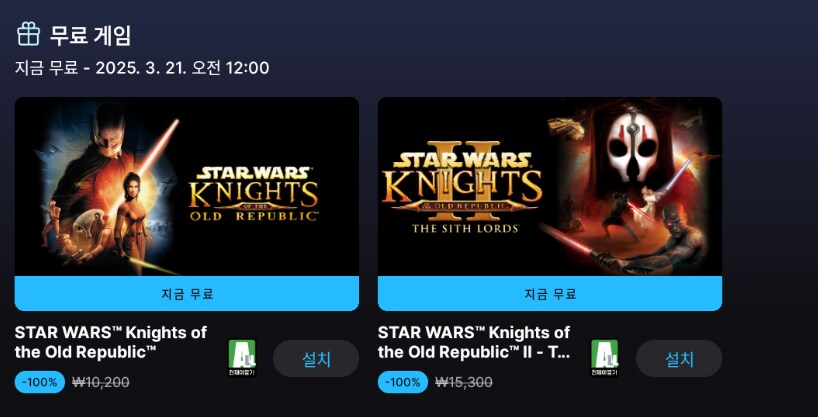Click 지금 무료 banner under first KOTOR game
The width and height of the screenshot is (818, 417).
point(187,294)
